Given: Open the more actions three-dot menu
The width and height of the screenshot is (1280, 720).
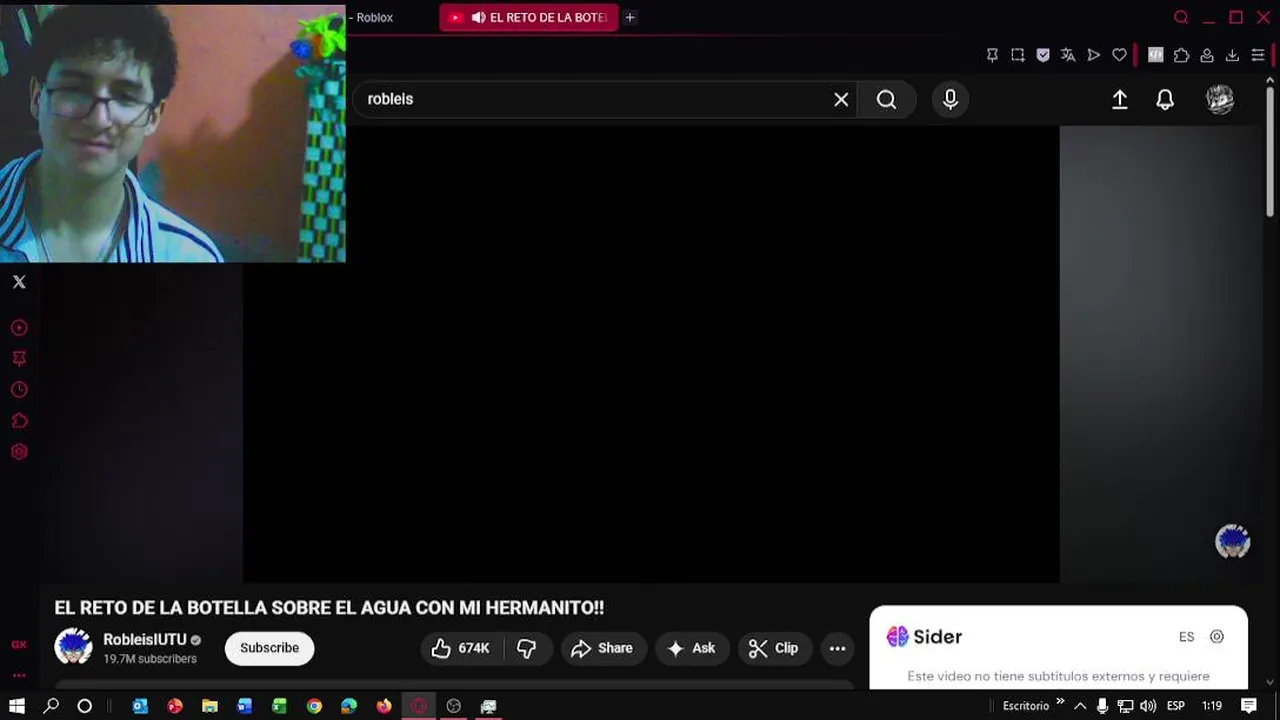Looking at the screenshot, I should pos(837,648).
